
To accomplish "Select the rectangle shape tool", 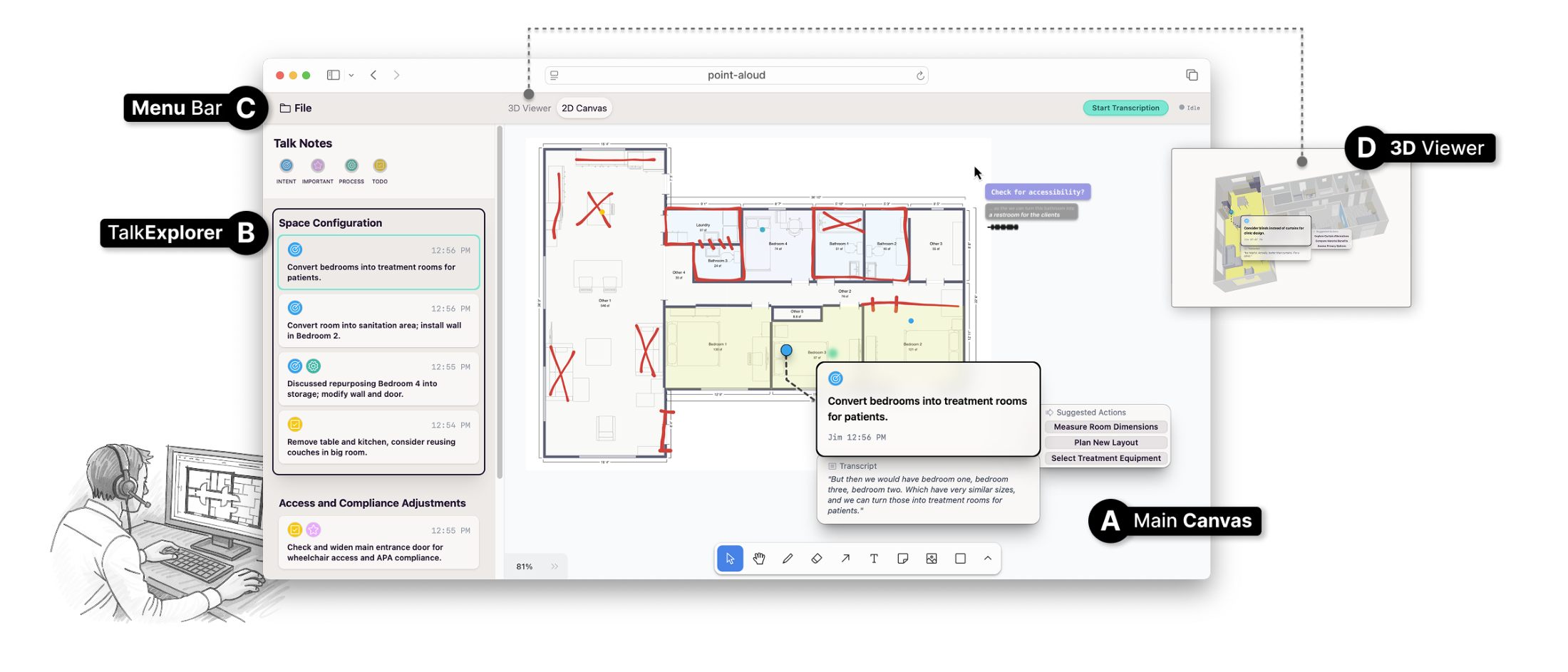I will click(x=960, y=559).
